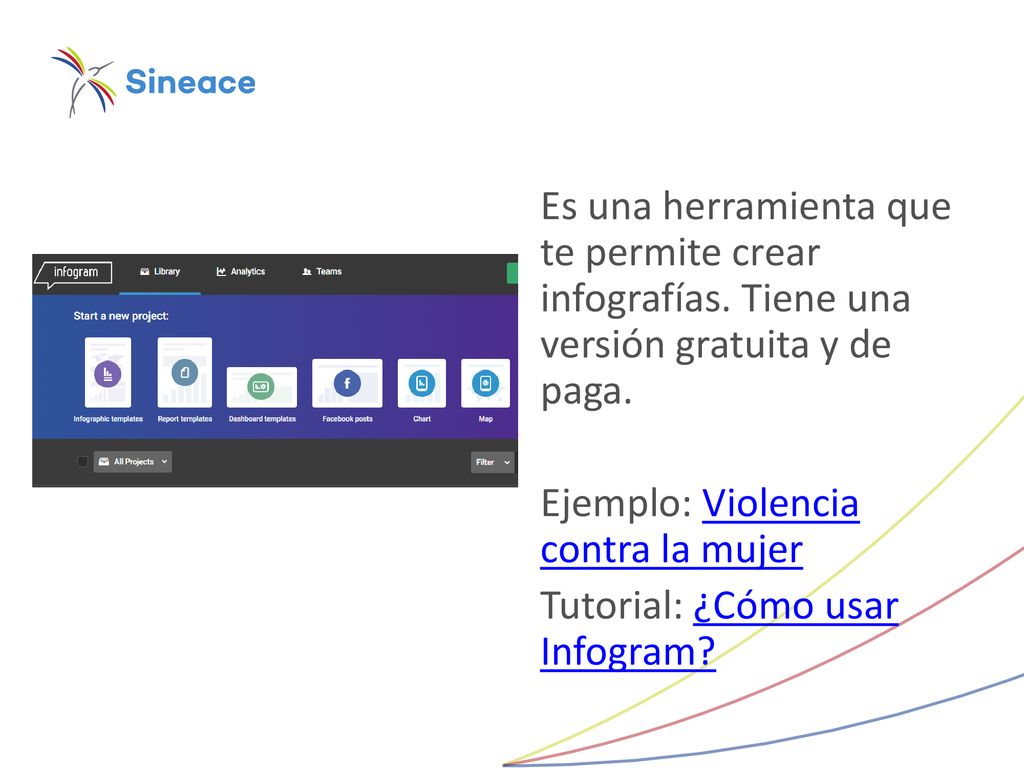Open the Library tab in Infogram
This screenshot has width=1024, height=768.
pyautogui.click(x=160, y=272)
